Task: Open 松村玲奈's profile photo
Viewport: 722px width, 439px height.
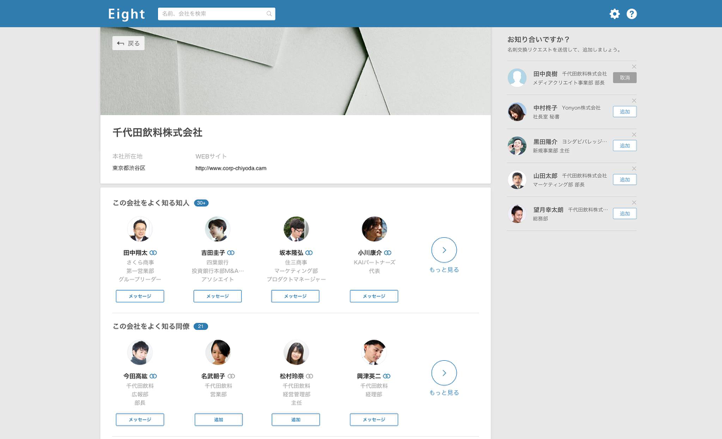Action: click(x=296, y=352)
